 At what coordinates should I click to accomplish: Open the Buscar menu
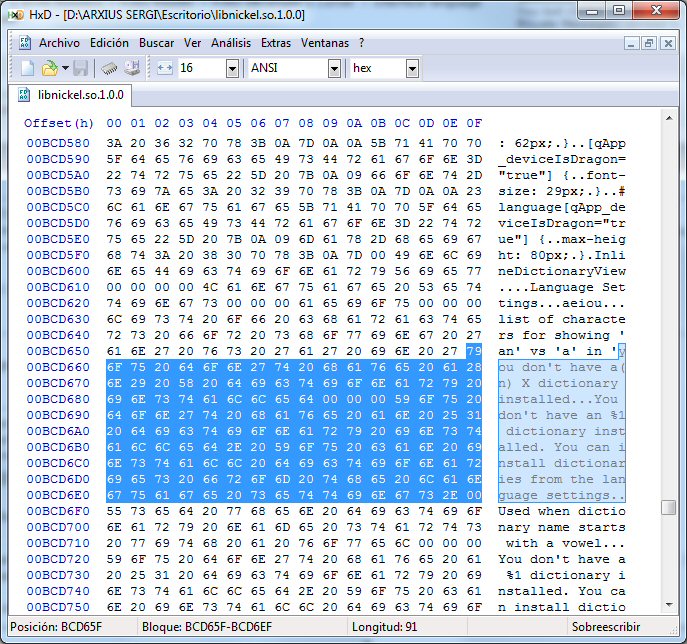click(156, 43)
